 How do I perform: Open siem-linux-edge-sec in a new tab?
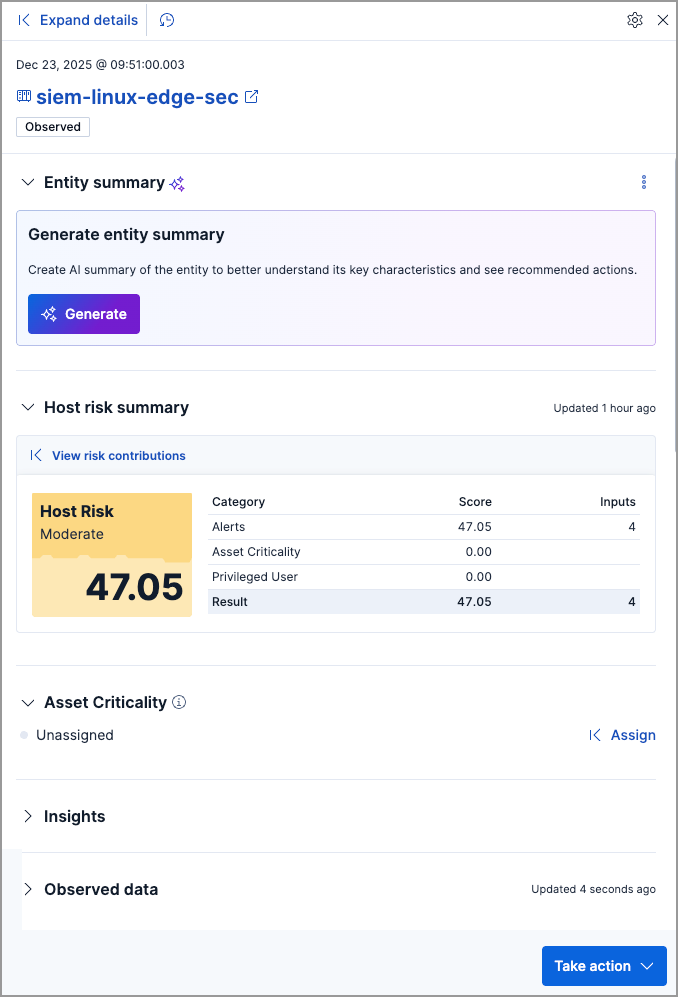pos(251,96)
